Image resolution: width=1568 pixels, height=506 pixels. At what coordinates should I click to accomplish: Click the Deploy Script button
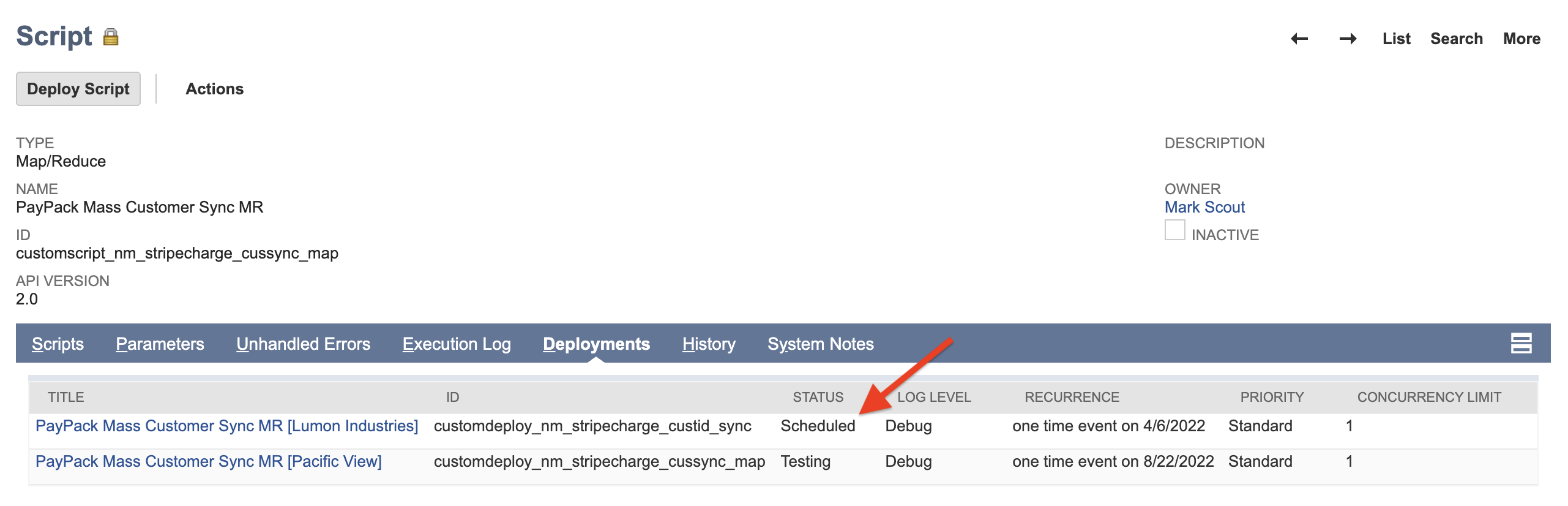pos(78,89)
